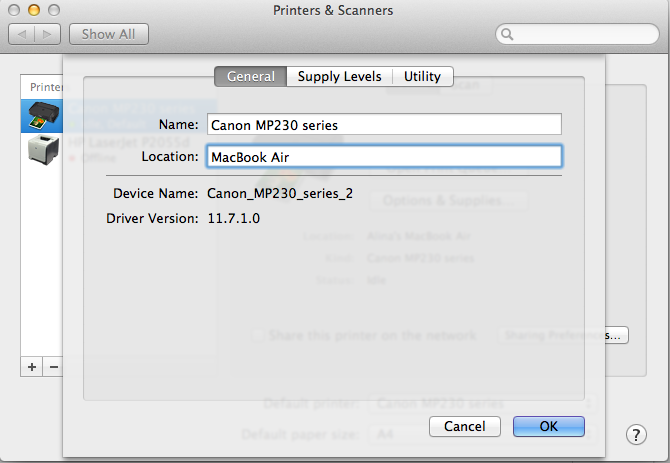Go back with the left arrow
Screen dimensions: 670x463
[x=22, y=34]
